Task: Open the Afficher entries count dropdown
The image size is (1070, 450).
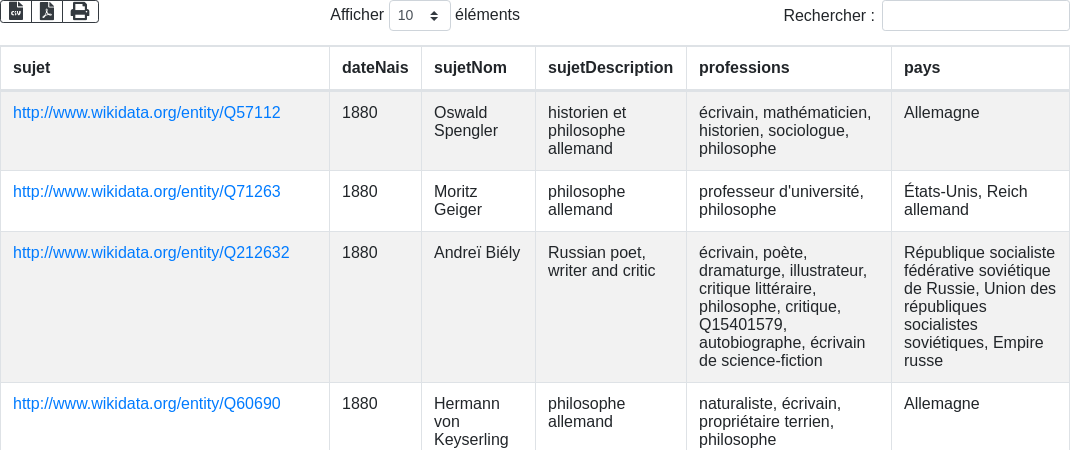Action: [419, 16]
